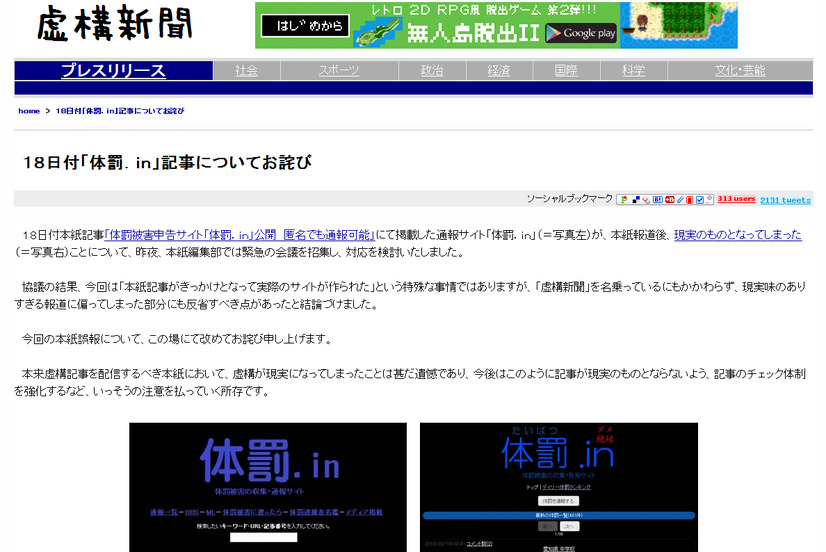Click the paragraph starting 協議の結果
This screenshot has height=552, width=826.
pos(410,295)
